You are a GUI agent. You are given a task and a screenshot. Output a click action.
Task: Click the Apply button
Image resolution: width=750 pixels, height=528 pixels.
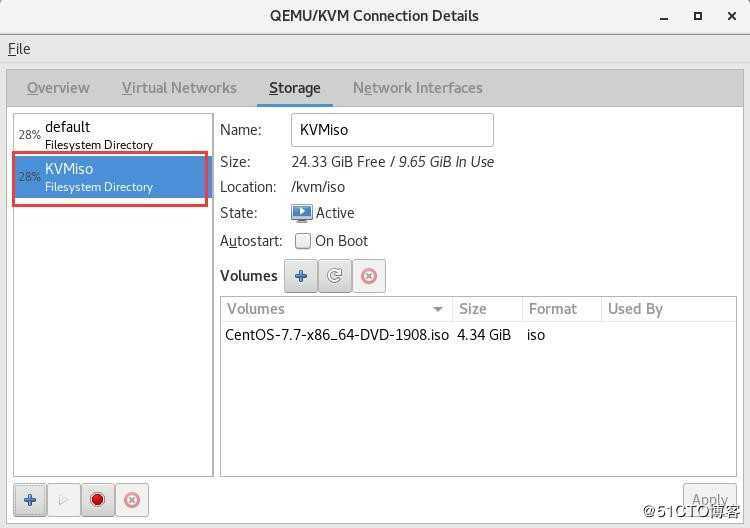[x=710, y=499]
